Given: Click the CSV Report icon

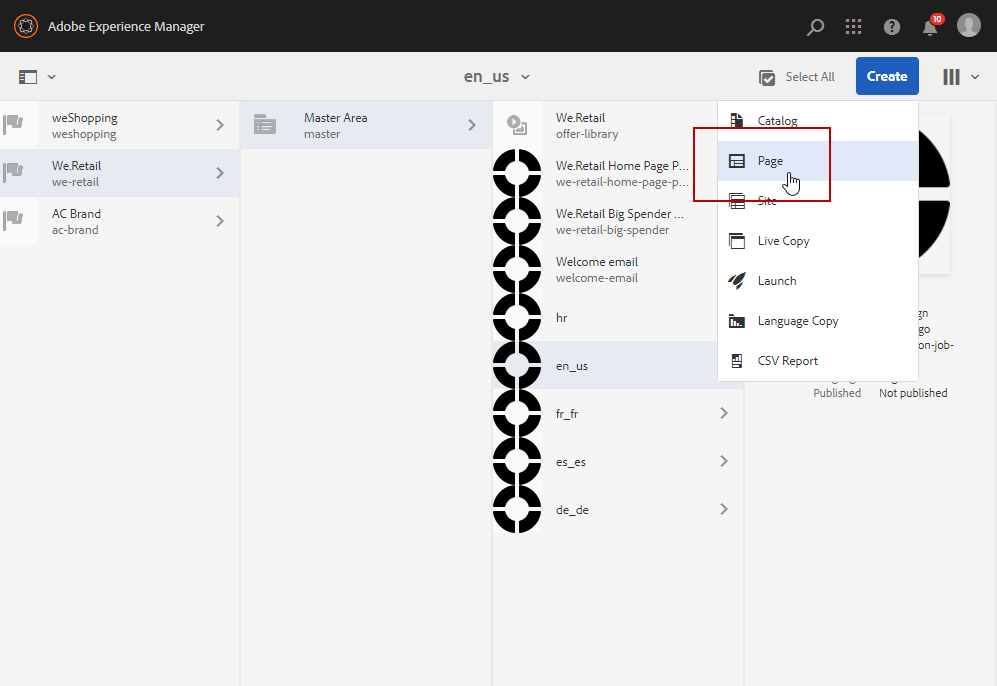Looking at the screenshot, I should [x=736, y=361].
